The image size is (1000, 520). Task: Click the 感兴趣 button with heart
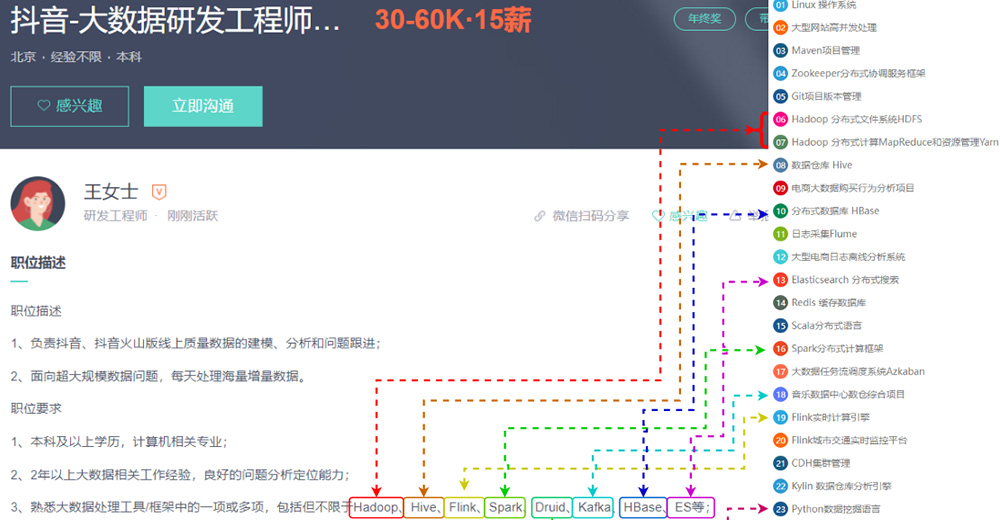click(x=69, y=106)
